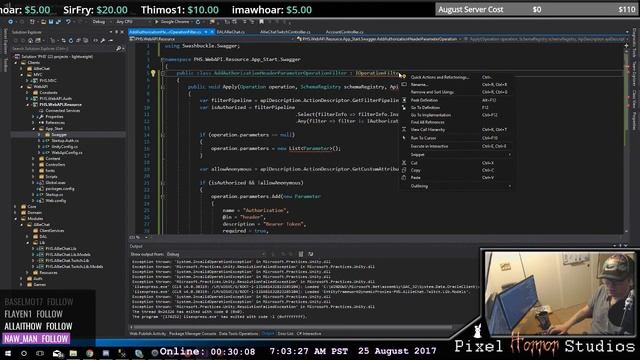Click the Save file toolbar icon
The height and width of the screenshot is (360, 640).
pyautogui.click(x=51, y=22)
